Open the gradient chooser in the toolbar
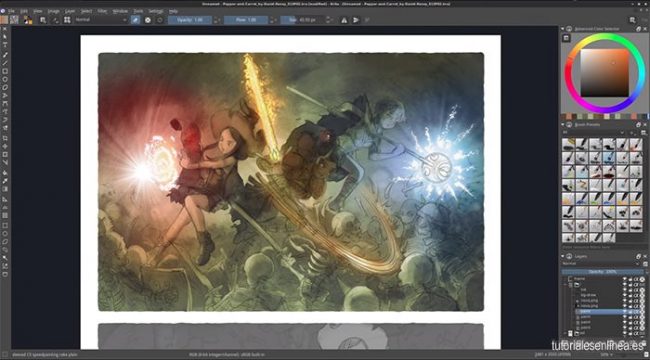The width and height of the screenshot is (650, 360). tap(4, 20)
